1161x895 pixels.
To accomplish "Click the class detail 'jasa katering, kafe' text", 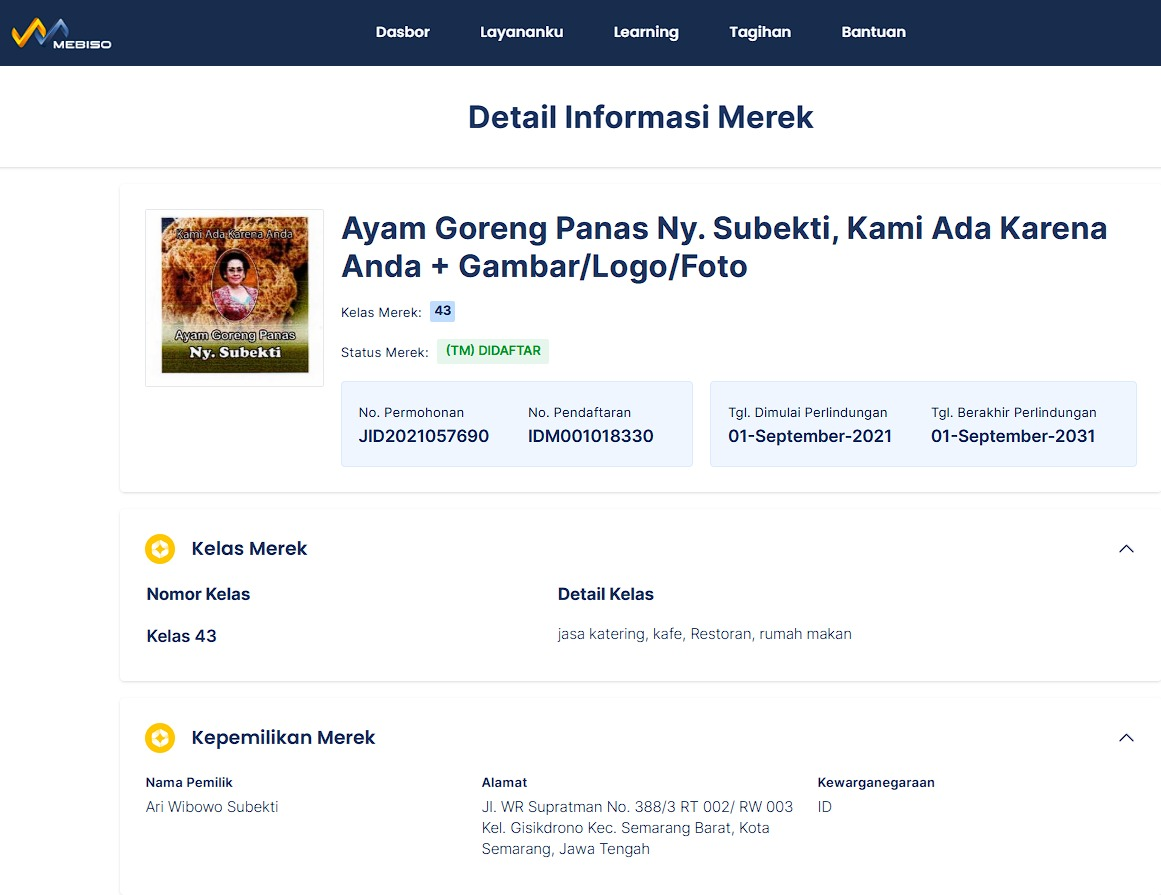I will click(704, 634).
